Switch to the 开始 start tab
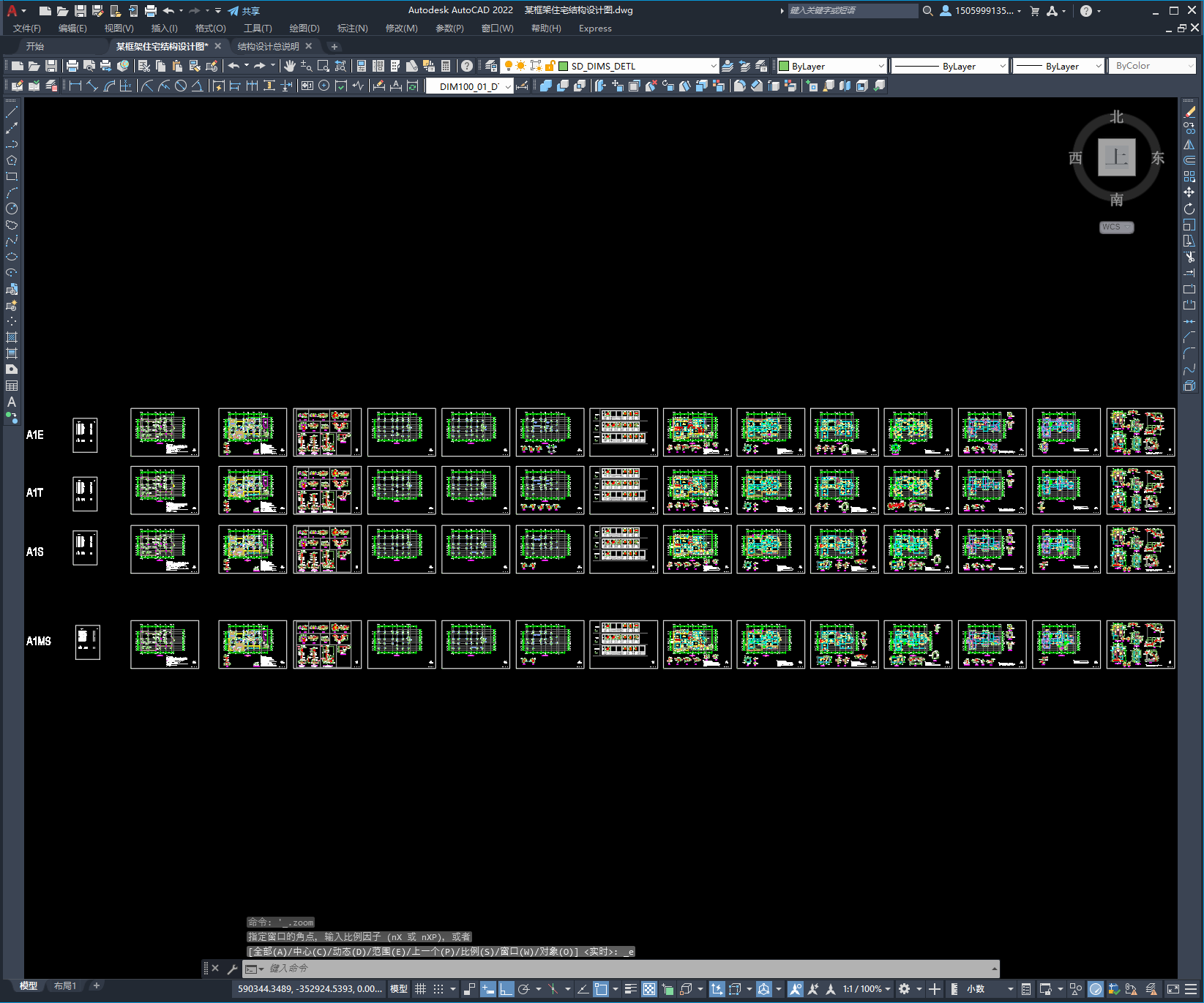 pyautogui.click(x=35, y=46)
